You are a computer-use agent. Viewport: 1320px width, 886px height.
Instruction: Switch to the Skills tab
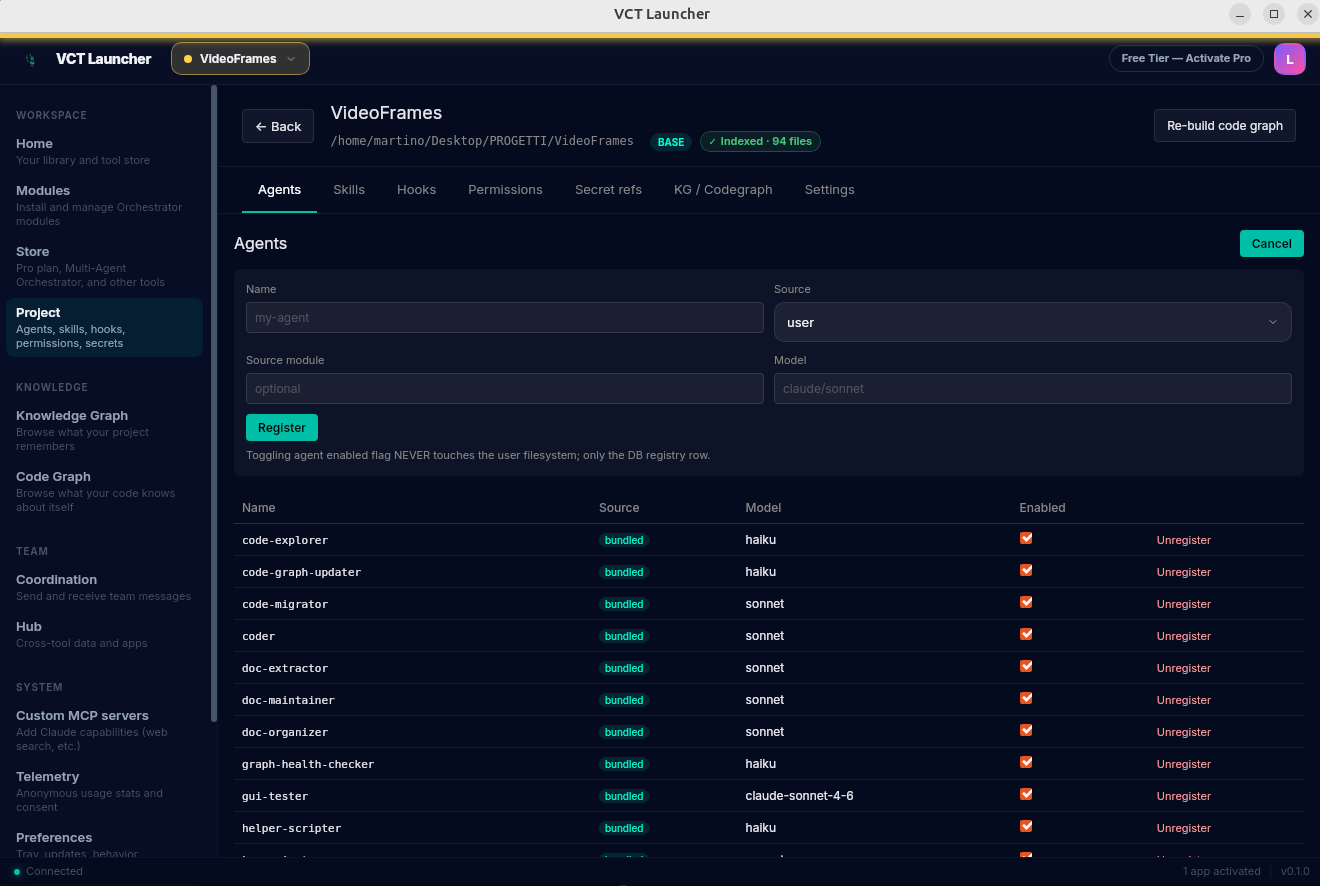pos(349,189)
